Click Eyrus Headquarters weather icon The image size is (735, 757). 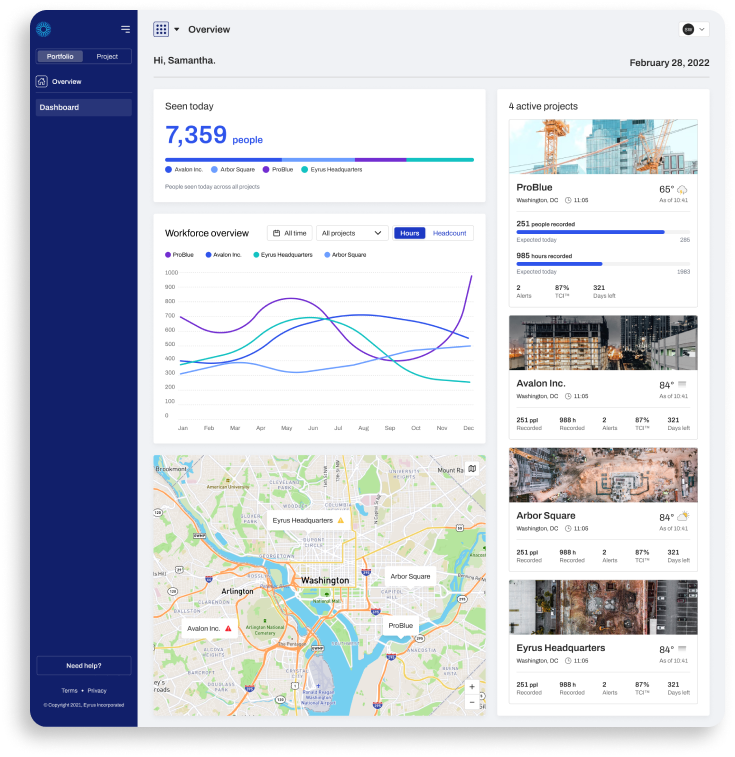tap(682, 648)
